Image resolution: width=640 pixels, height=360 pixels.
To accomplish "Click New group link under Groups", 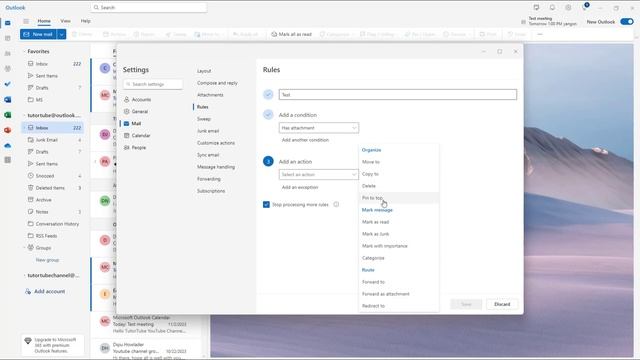I will (x=47, y=260).
